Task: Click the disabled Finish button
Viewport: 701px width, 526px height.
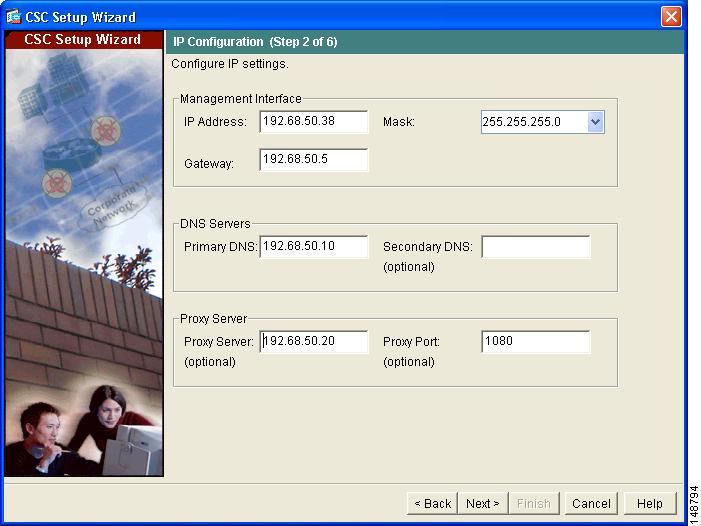Action: [534, 504]
